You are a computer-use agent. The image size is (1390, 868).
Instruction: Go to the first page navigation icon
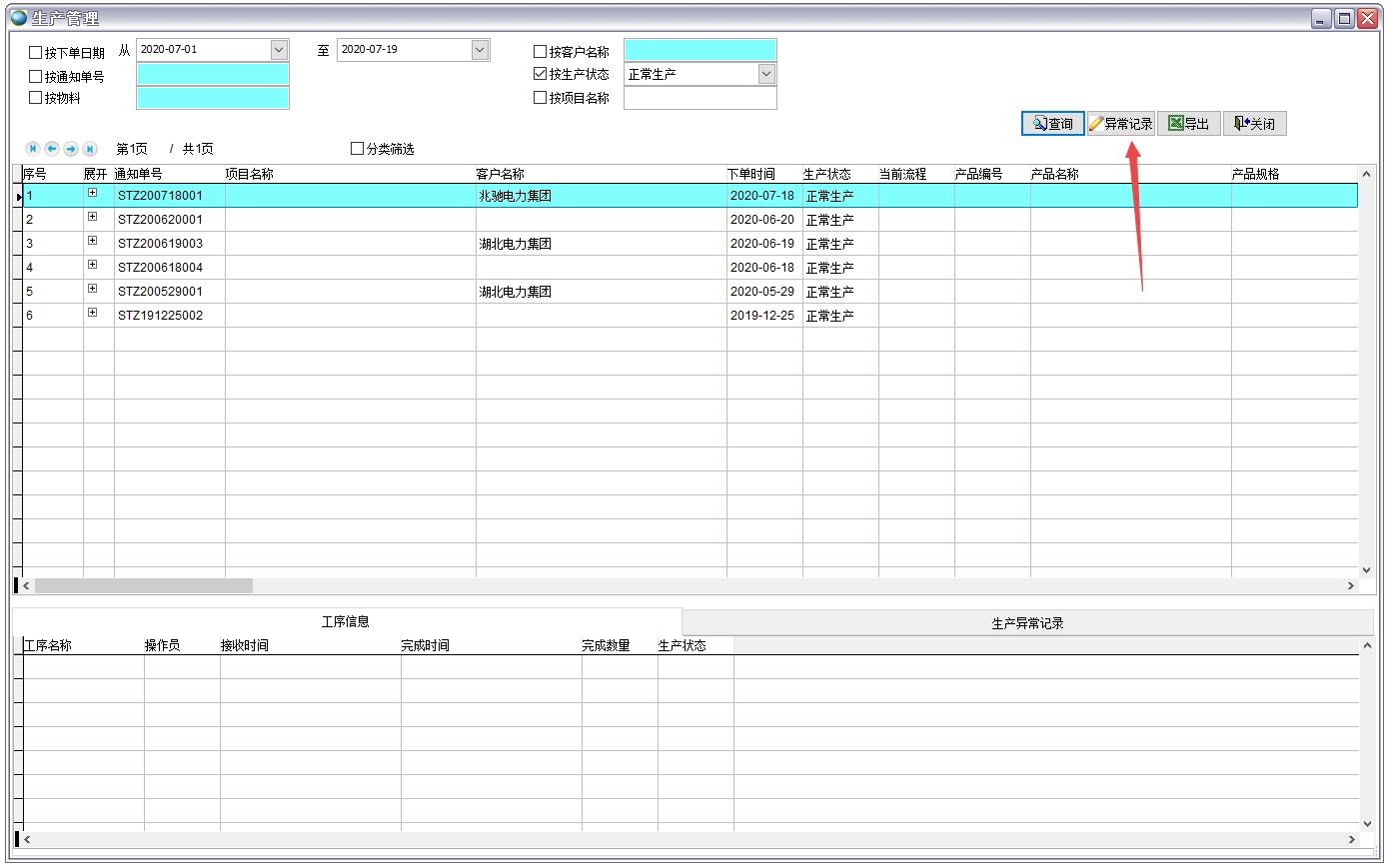click(x=33, y=149)
